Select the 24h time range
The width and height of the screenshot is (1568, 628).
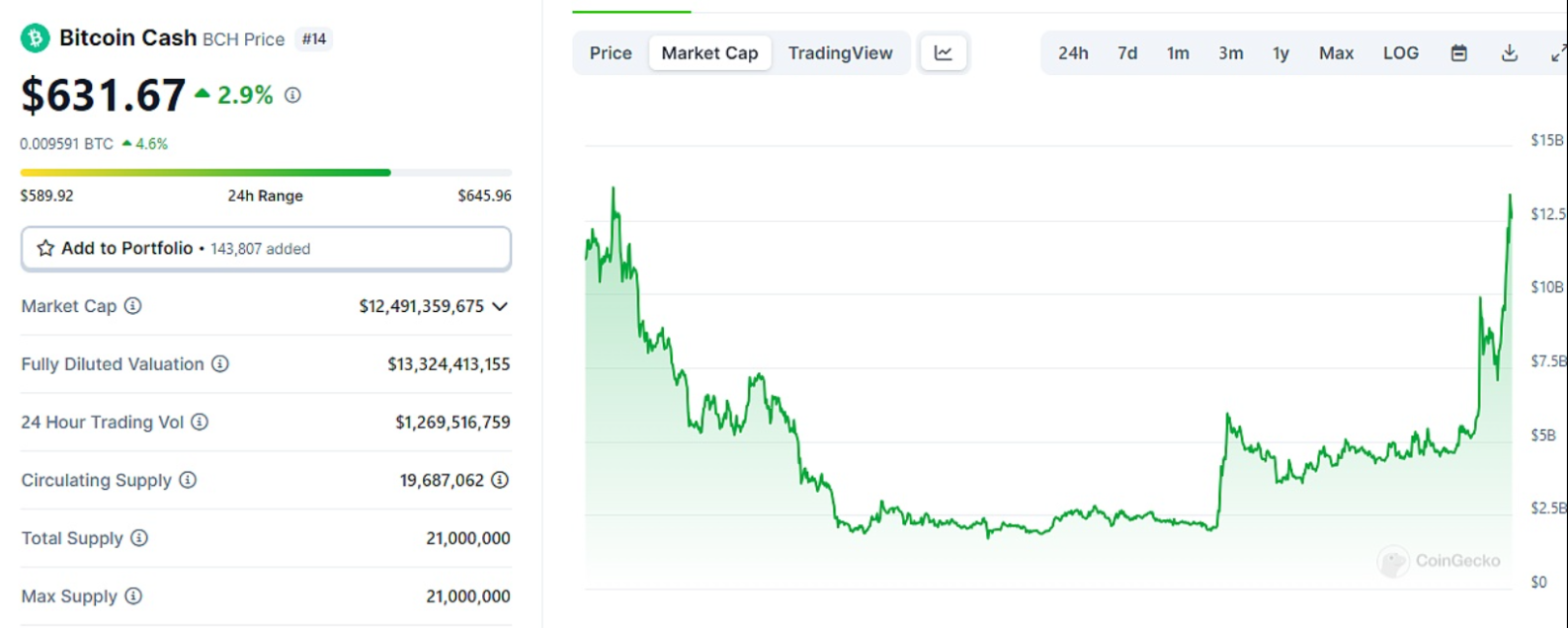[x=1073, y=53]
